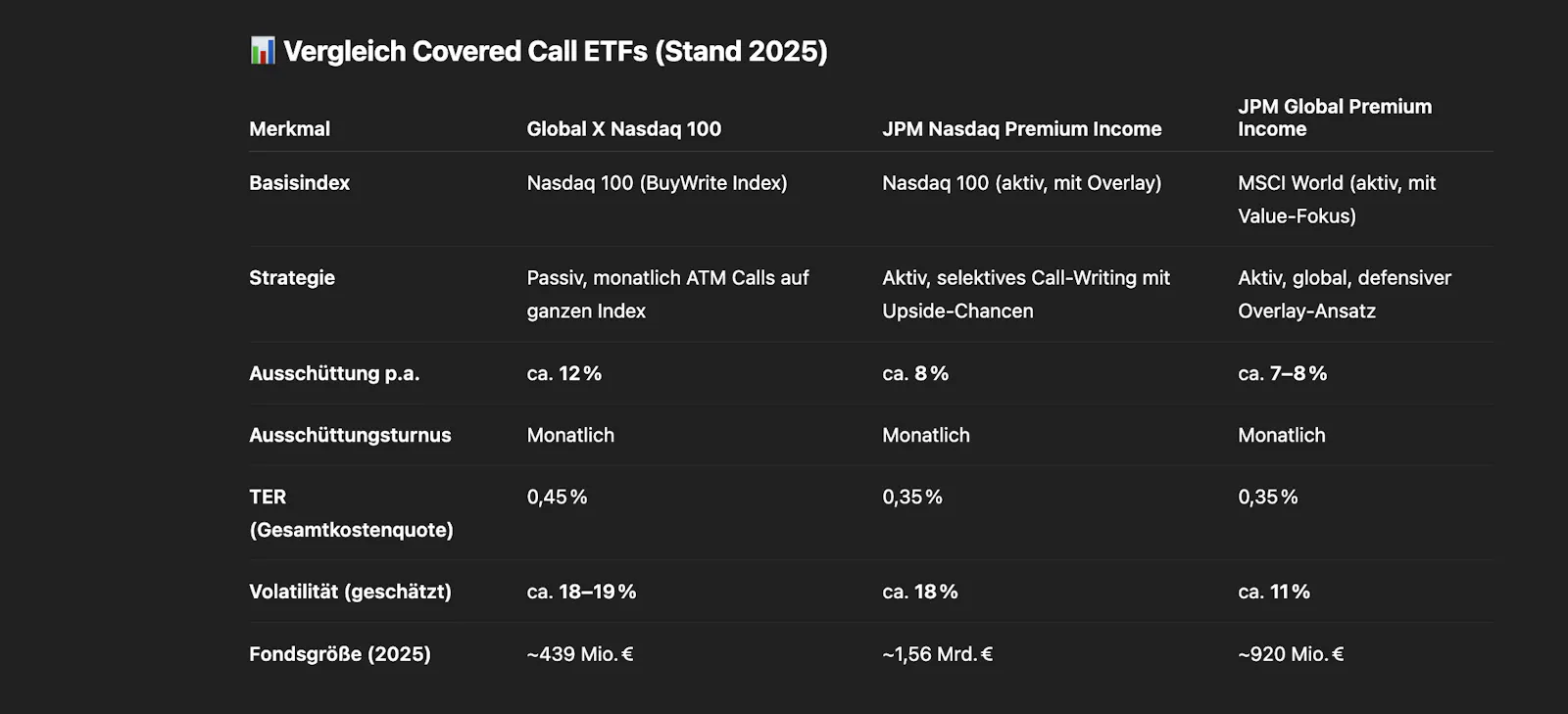Click the ca. 12% payout value

pos(563,373)
